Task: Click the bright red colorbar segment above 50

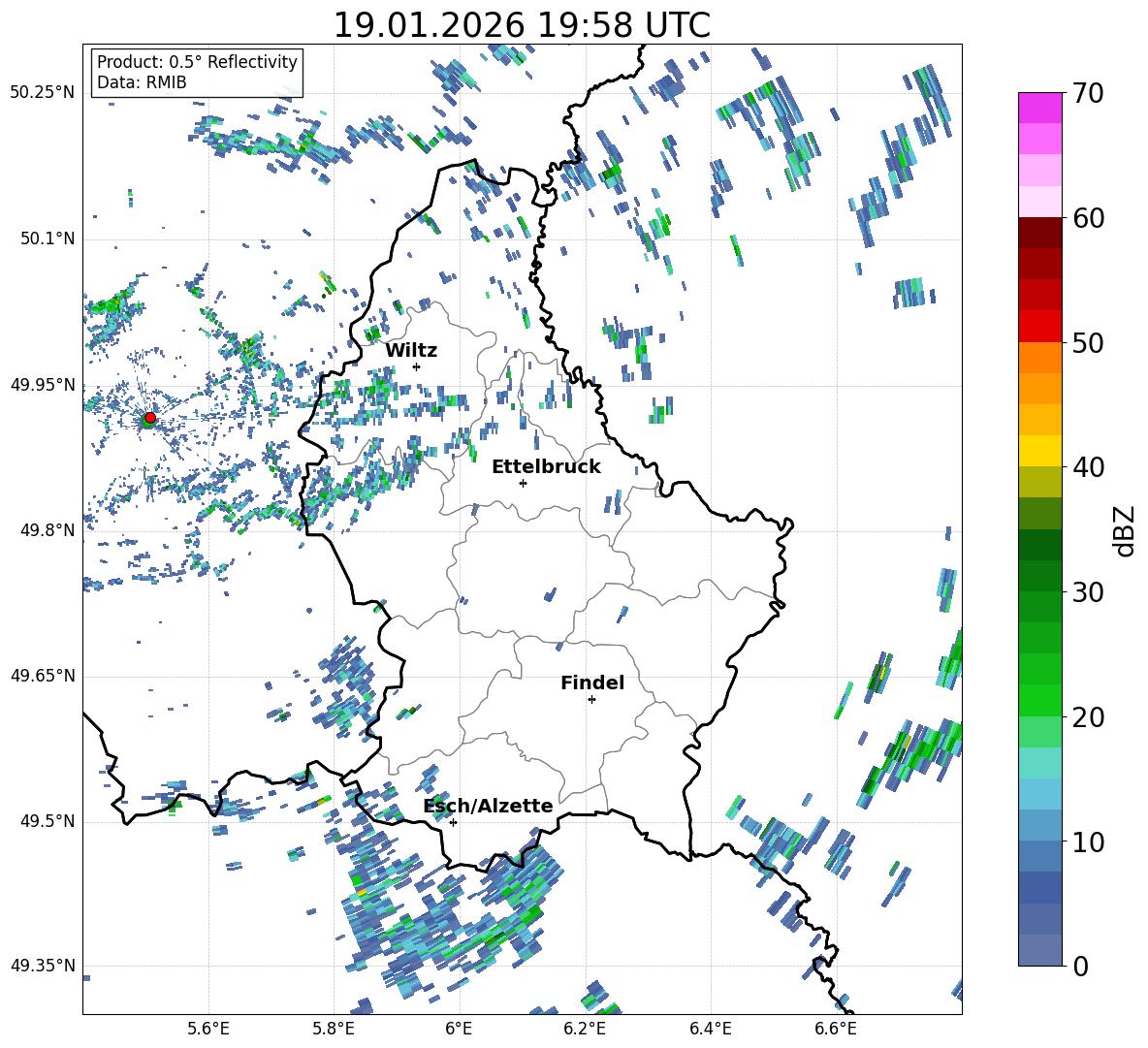Action: click(1039, 327)
